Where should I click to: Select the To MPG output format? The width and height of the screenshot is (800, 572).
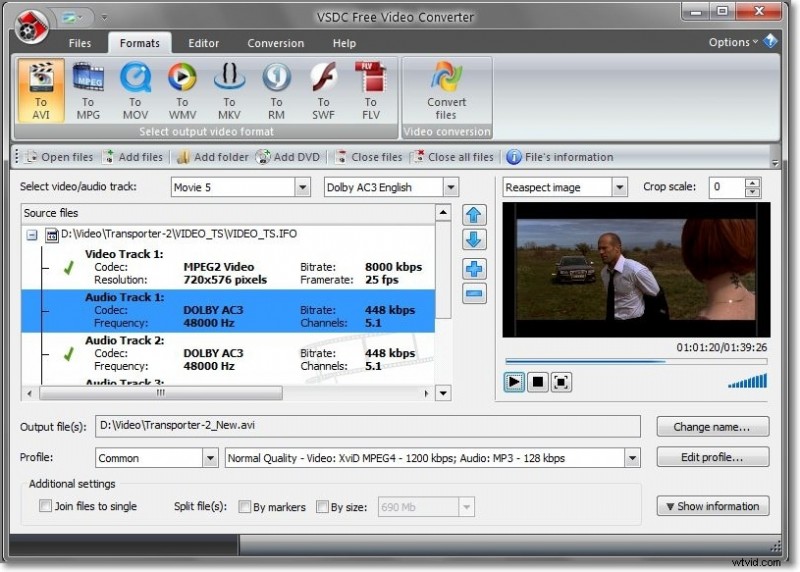tap(88, 91)
